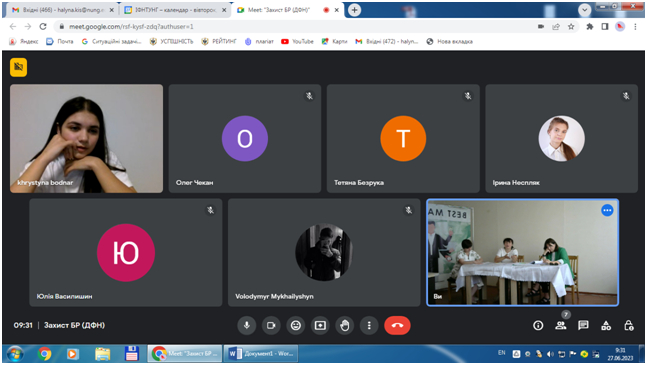Switch to the Gmail inbox tab
647x365 pixels.
click(62, 10)
